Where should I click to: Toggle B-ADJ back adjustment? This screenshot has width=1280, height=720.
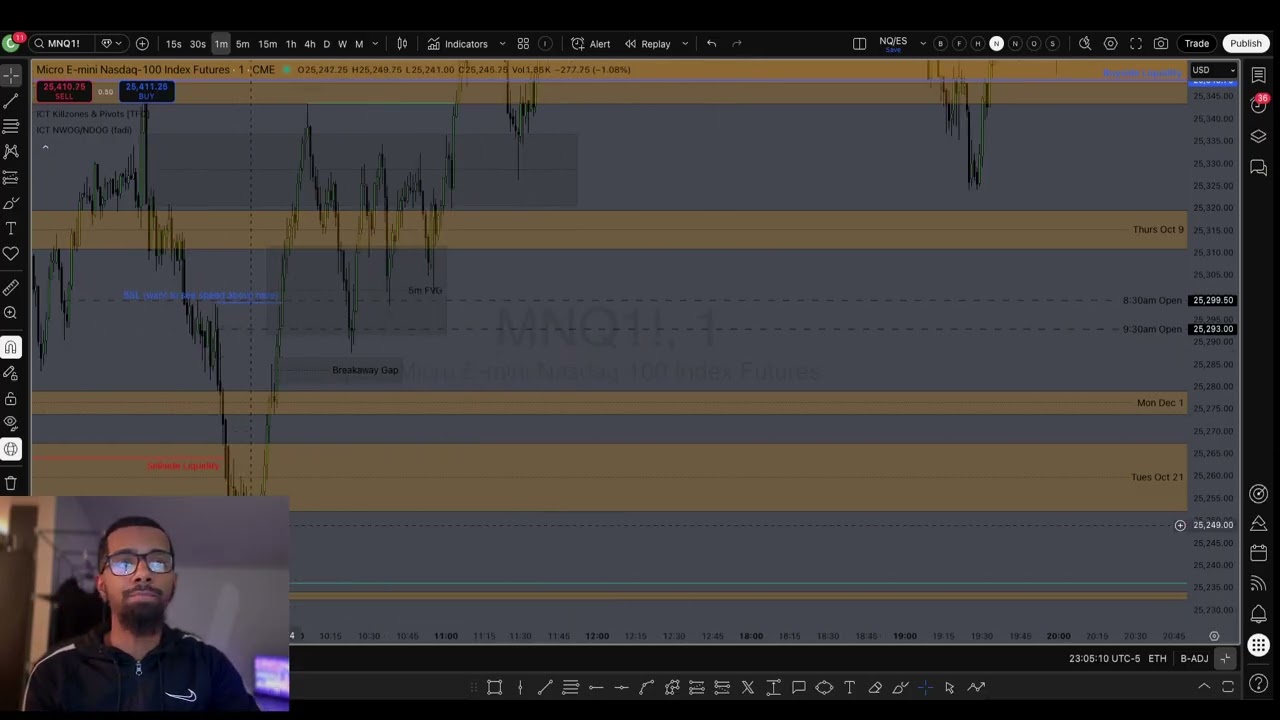(x=1194, y=659)
